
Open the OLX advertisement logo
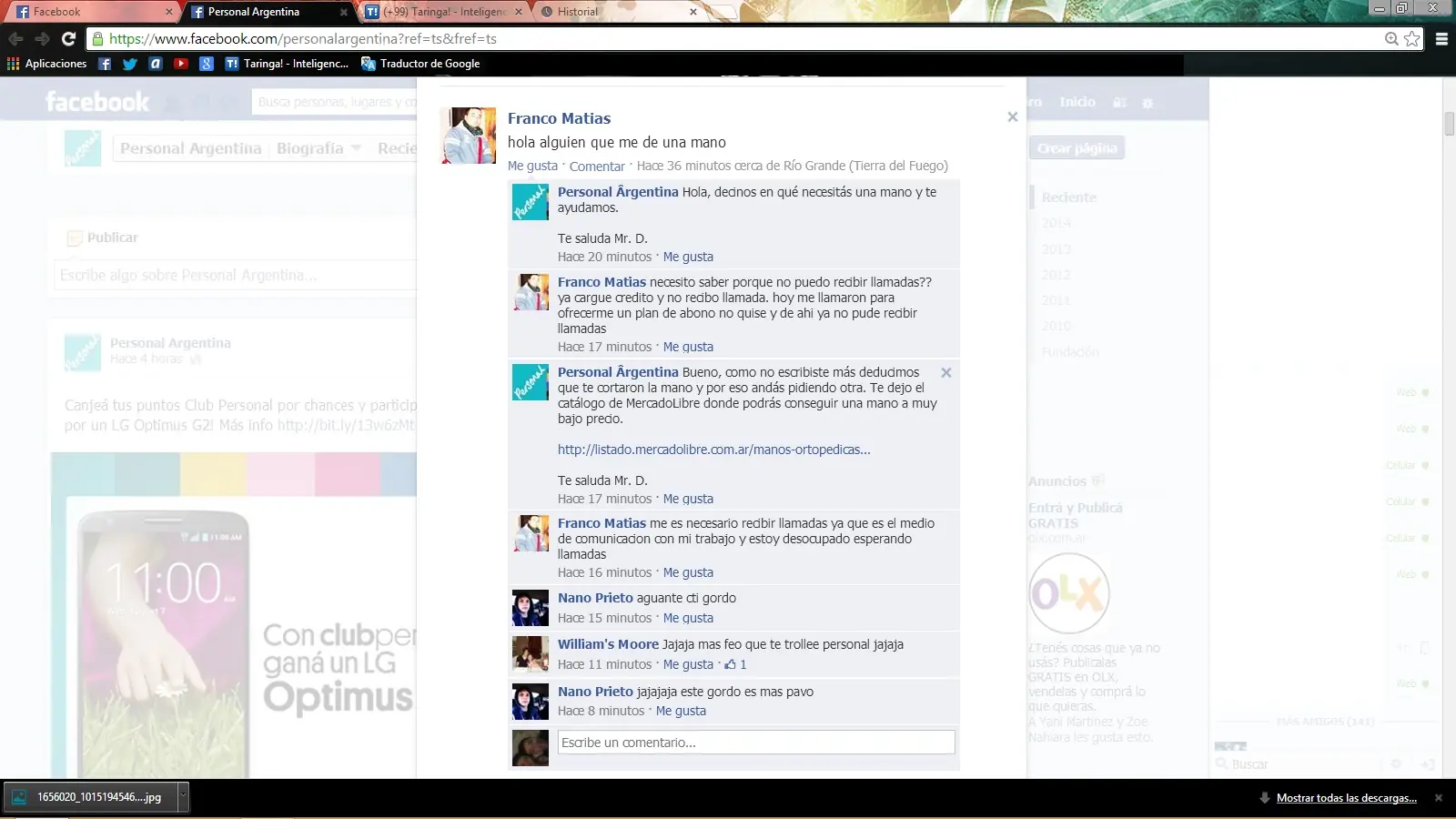coord(1068,593)
